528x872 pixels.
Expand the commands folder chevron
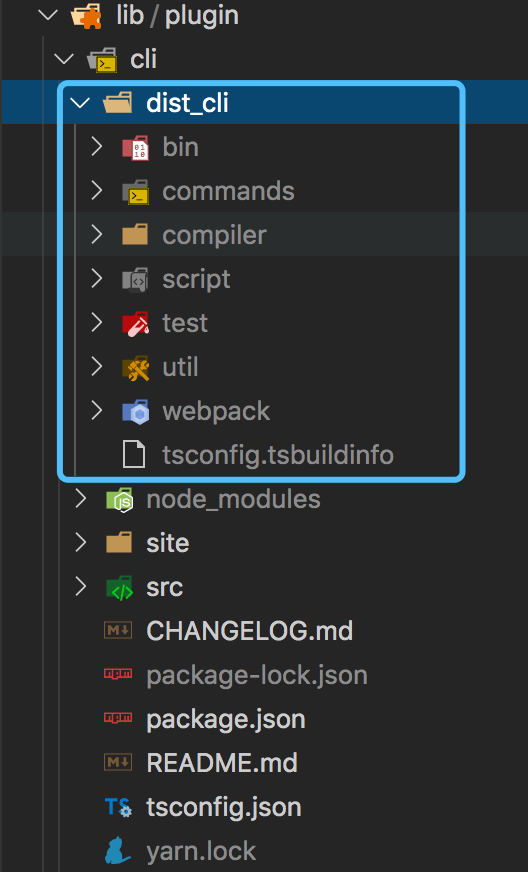click(97, 191)
